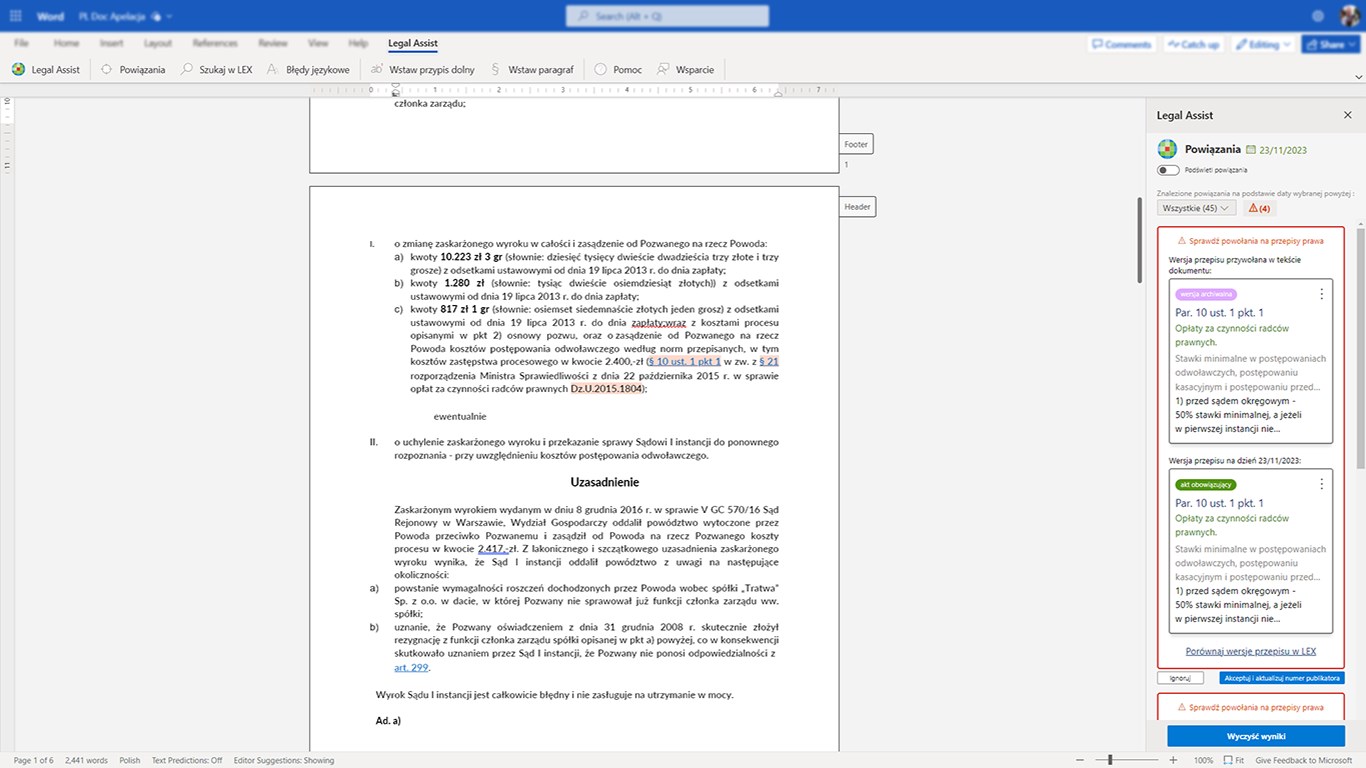Screen dimensions: 1366x768
Task: Click Wstaw paragraf section symbol tool
Action: pos(531,70)
